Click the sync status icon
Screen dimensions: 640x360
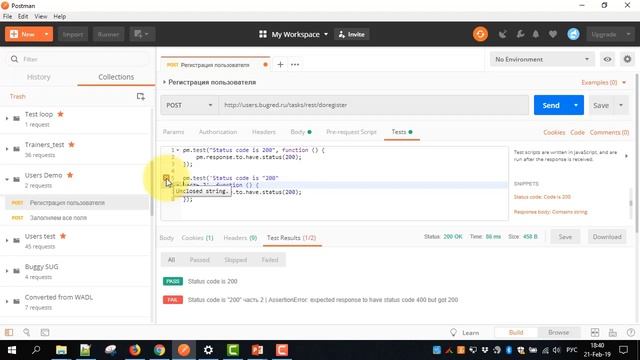(x=480, y=34)
